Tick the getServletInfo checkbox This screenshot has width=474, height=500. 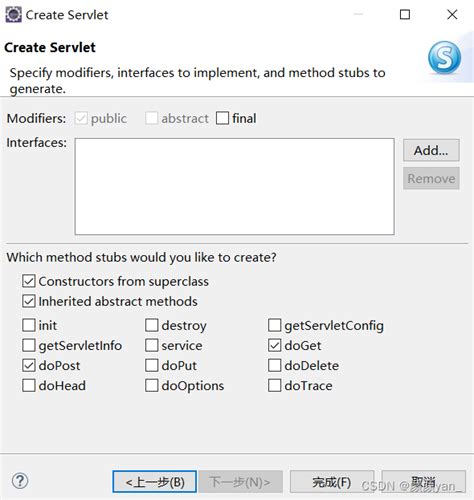click(29, 345)
